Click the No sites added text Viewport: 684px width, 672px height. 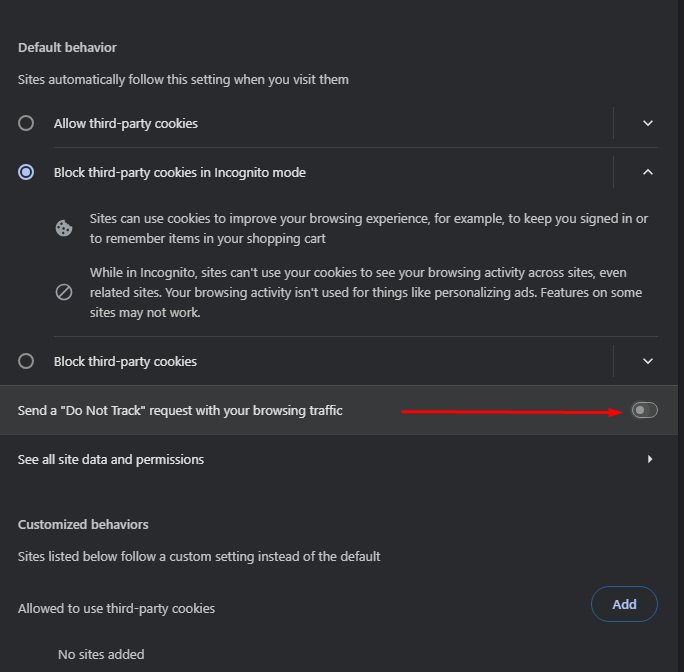[101, 655]
